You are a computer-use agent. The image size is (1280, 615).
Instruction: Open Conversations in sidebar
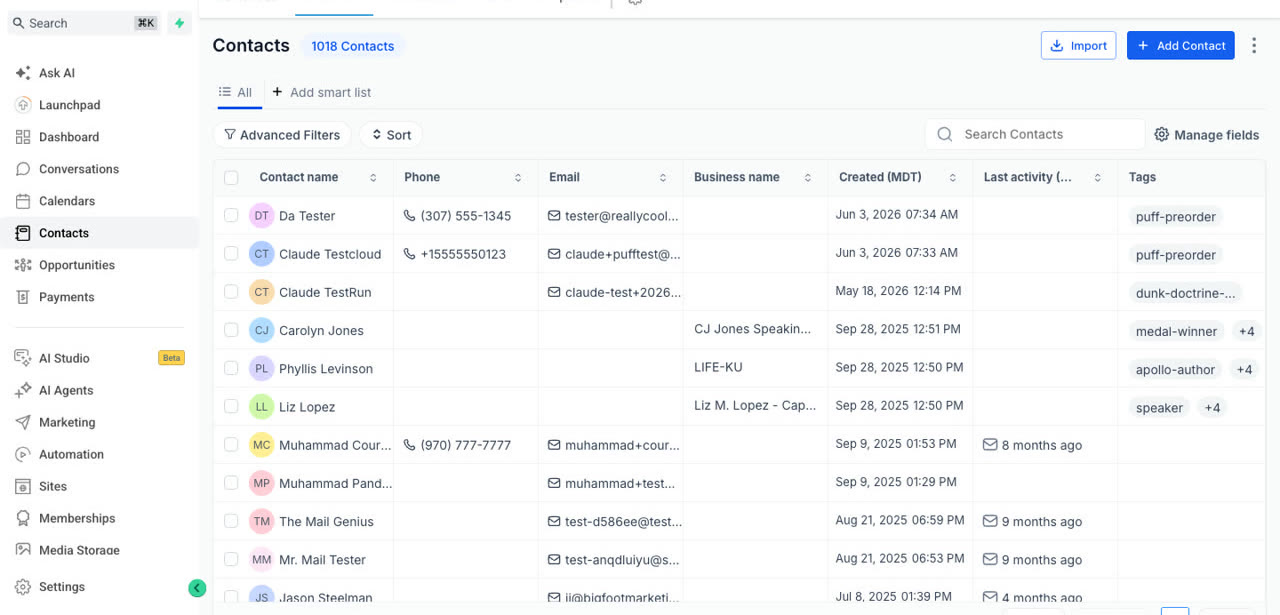click(79, 169)
